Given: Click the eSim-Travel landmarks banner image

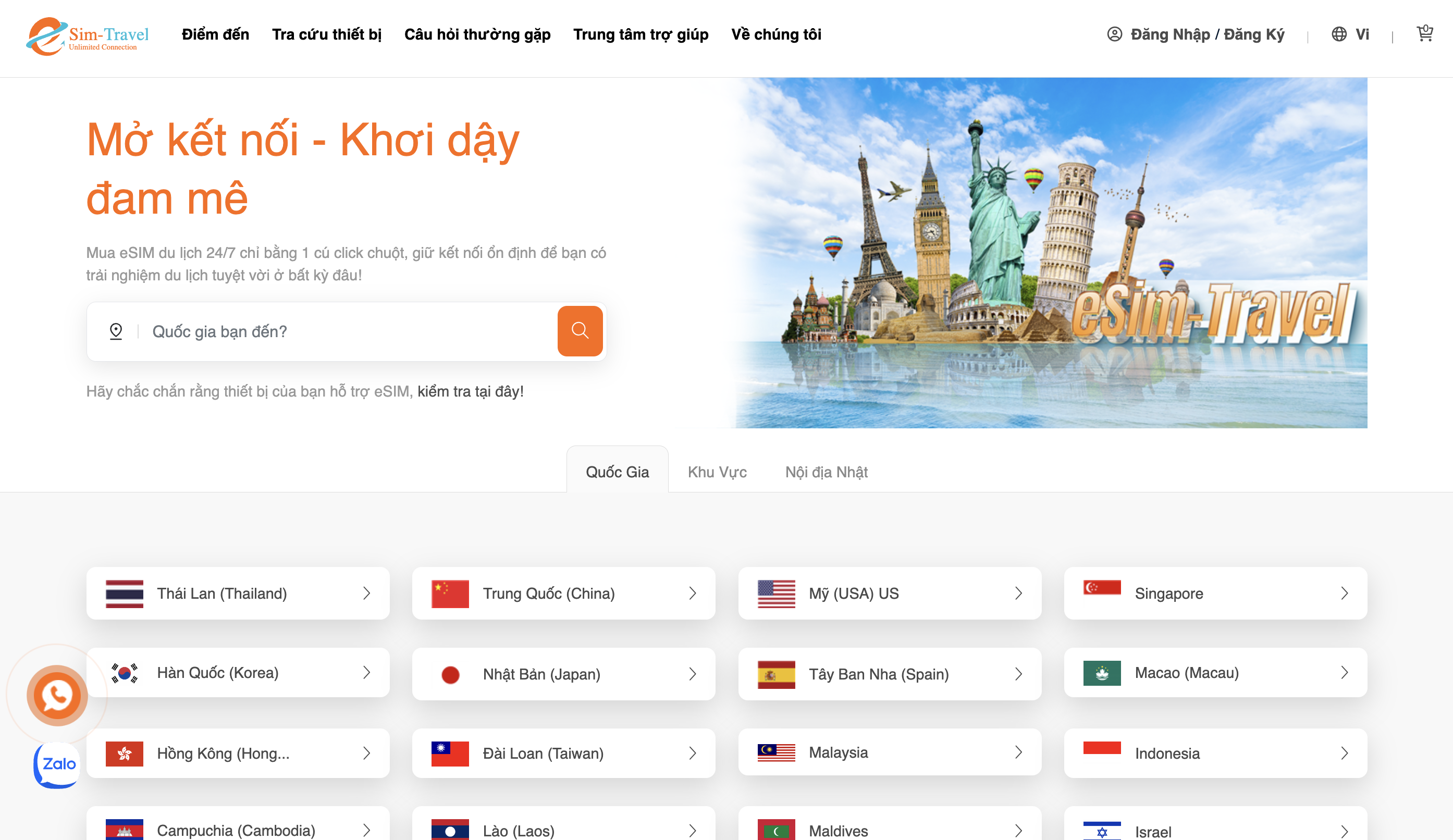Looking at the screenshot, I should (x=1050, y=253).
